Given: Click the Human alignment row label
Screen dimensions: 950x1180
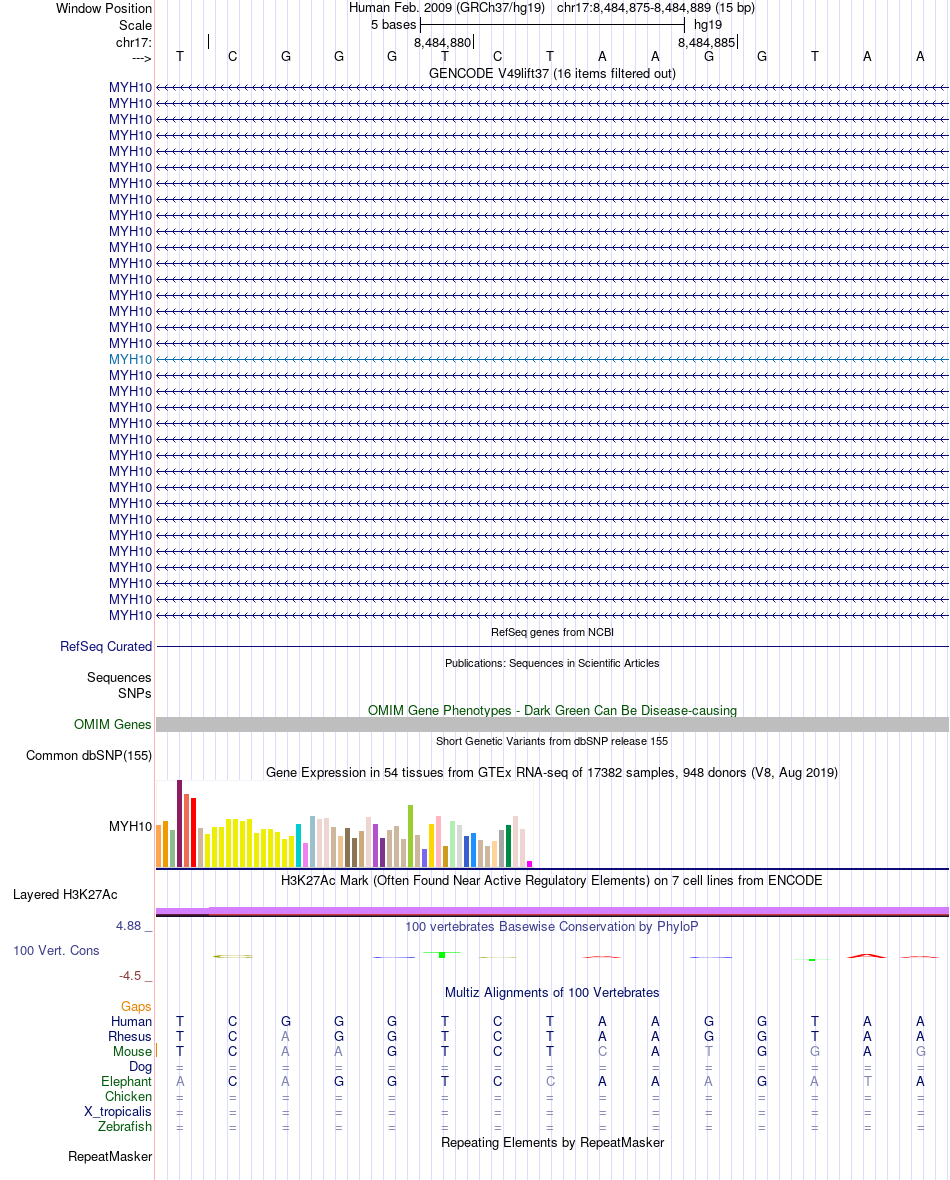Looking at the screenshot, I should pos(131,1021).
